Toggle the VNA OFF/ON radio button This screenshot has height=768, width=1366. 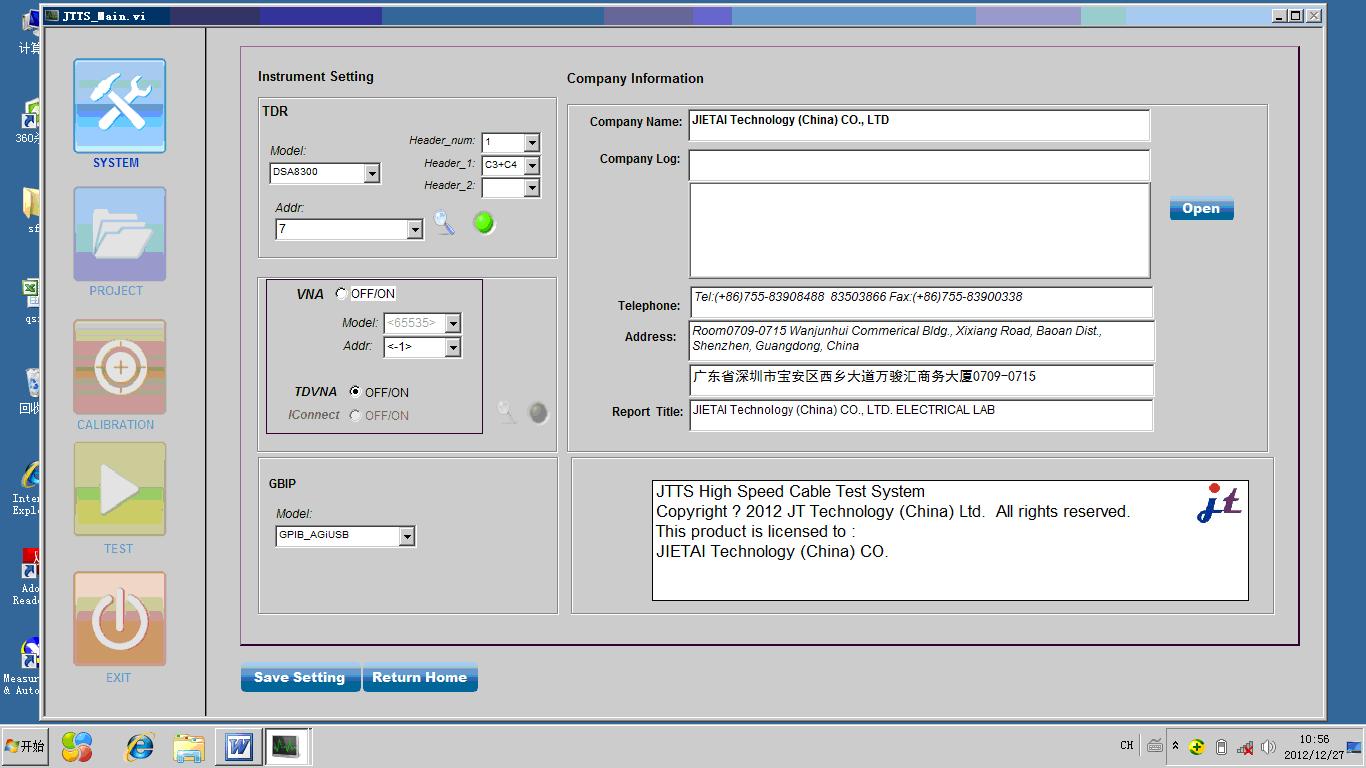(342, 294)
